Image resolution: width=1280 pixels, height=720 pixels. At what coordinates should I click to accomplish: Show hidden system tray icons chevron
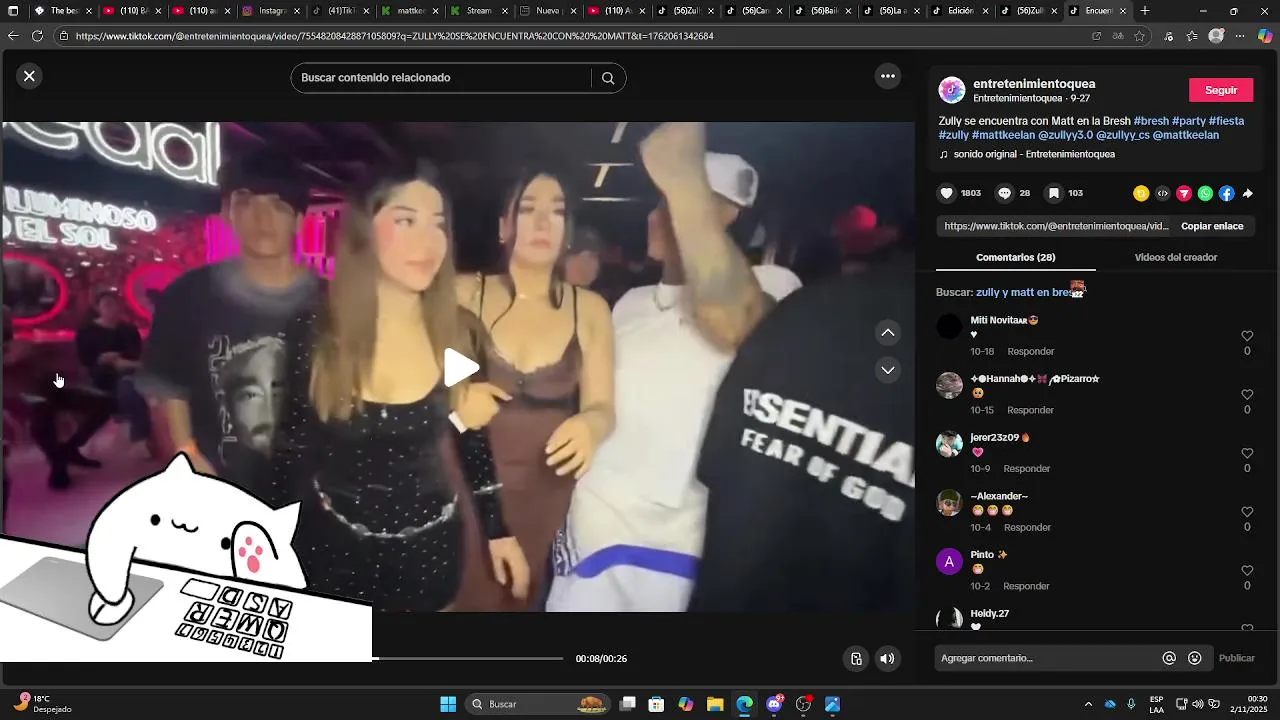click(1088, 704)
